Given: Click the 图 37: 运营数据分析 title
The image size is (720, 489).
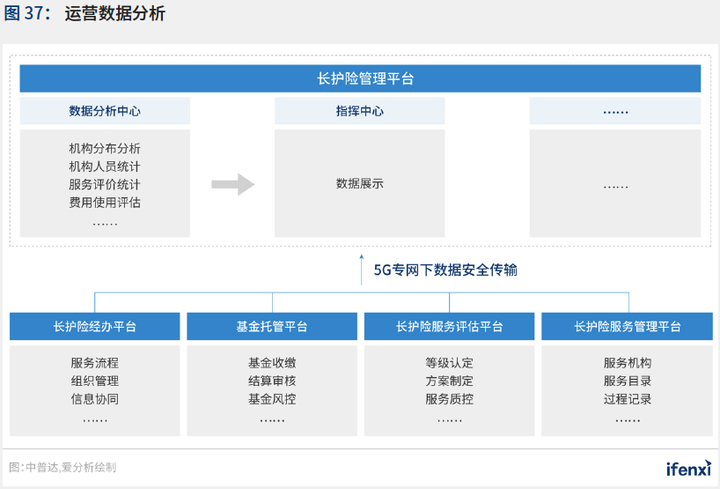Looking at the screenshot, I should pyautogui.click(x=84, y=13).
